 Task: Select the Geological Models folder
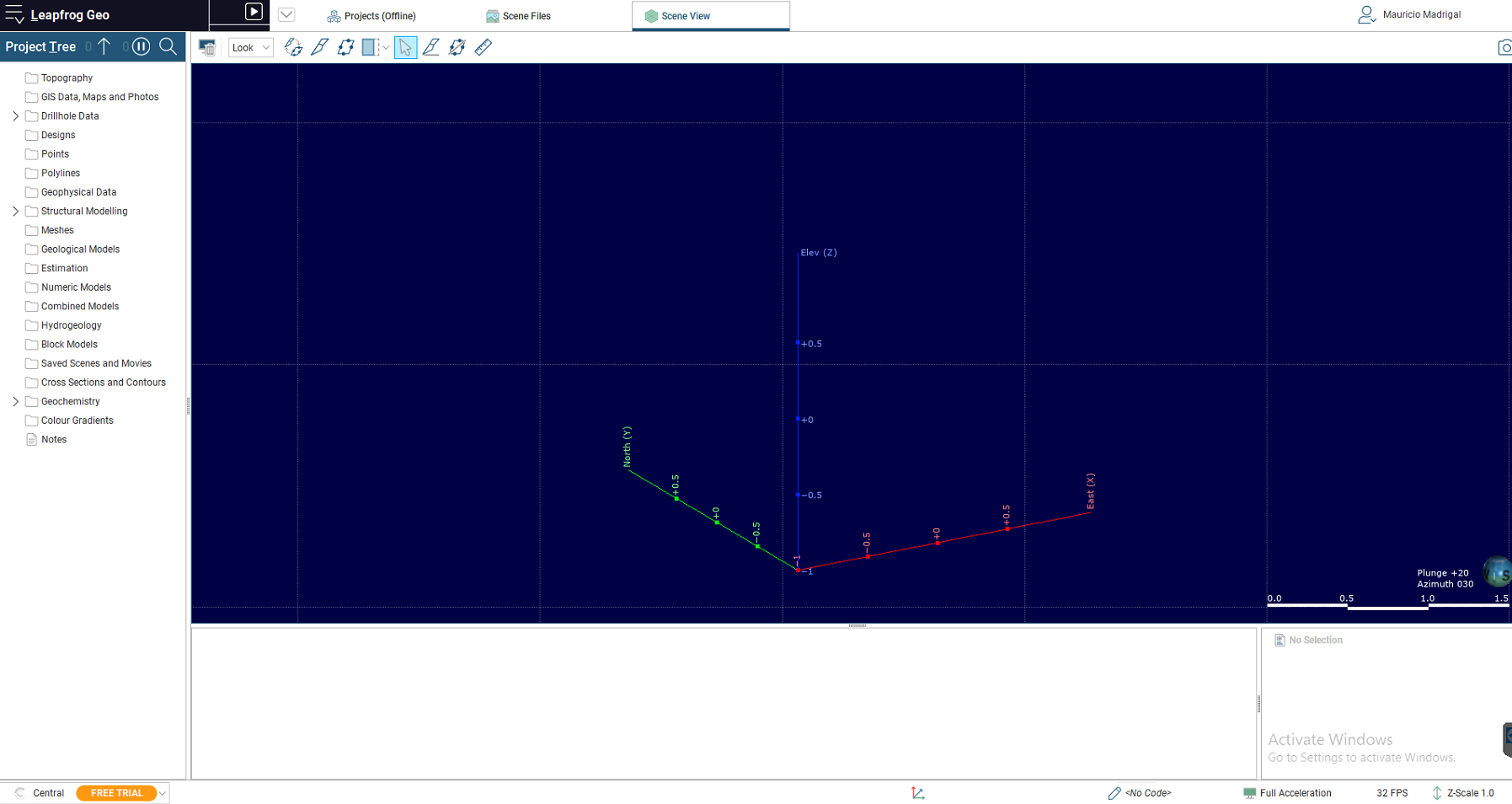[x=80, y=249]
